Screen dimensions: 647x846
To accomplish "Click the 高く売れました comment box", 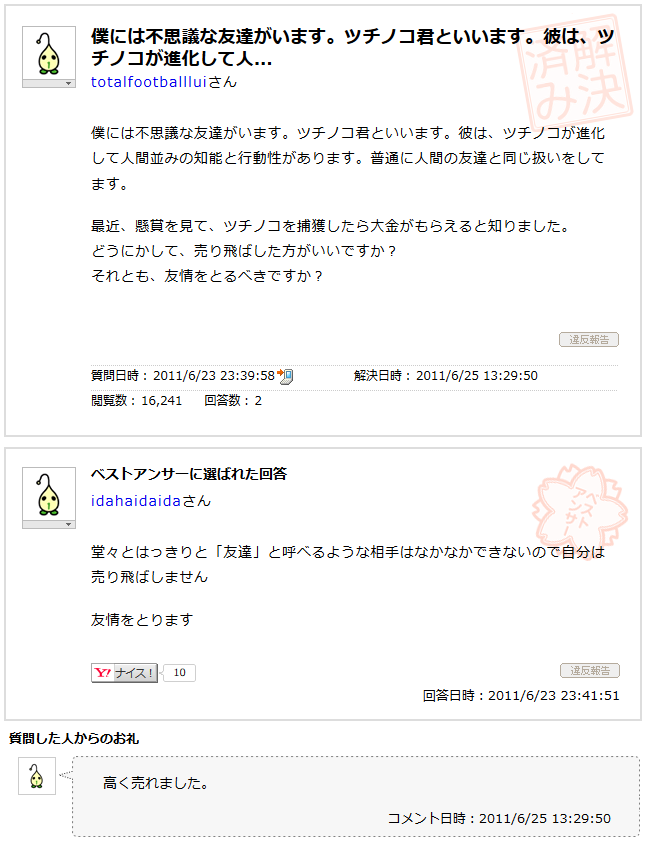I will pos(356,796).
